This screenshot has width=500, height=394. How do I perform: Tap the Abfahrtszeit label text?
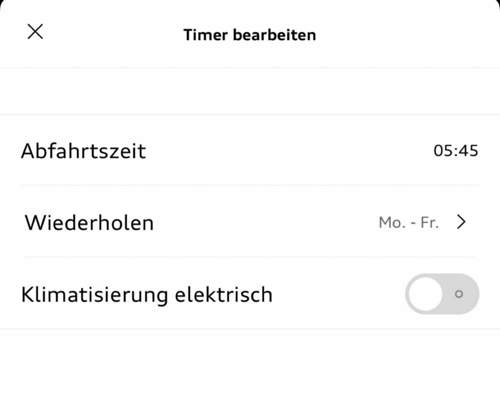pyautogui.click(x=83, y=151)
